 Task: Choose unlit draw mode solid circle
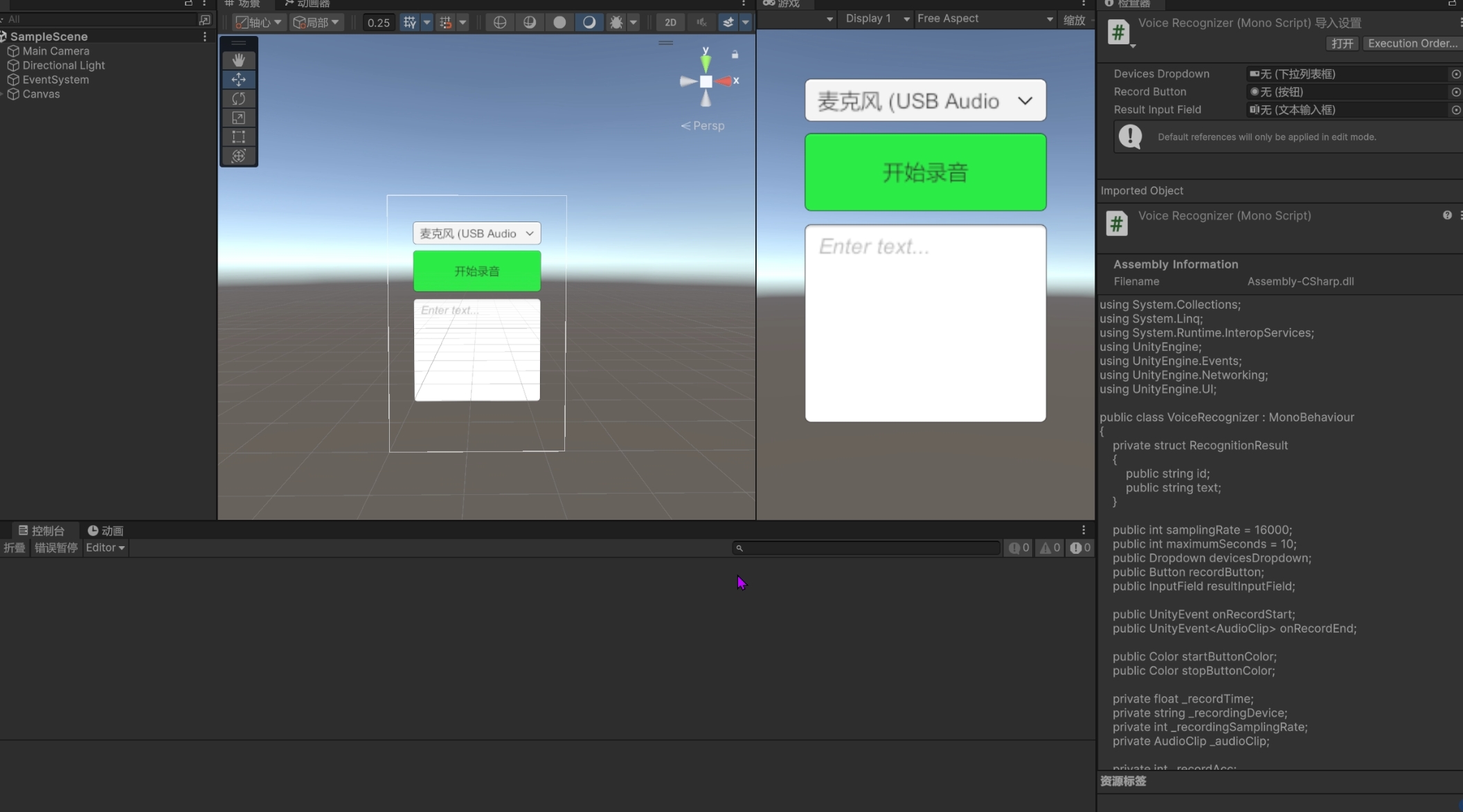point(559,22)
